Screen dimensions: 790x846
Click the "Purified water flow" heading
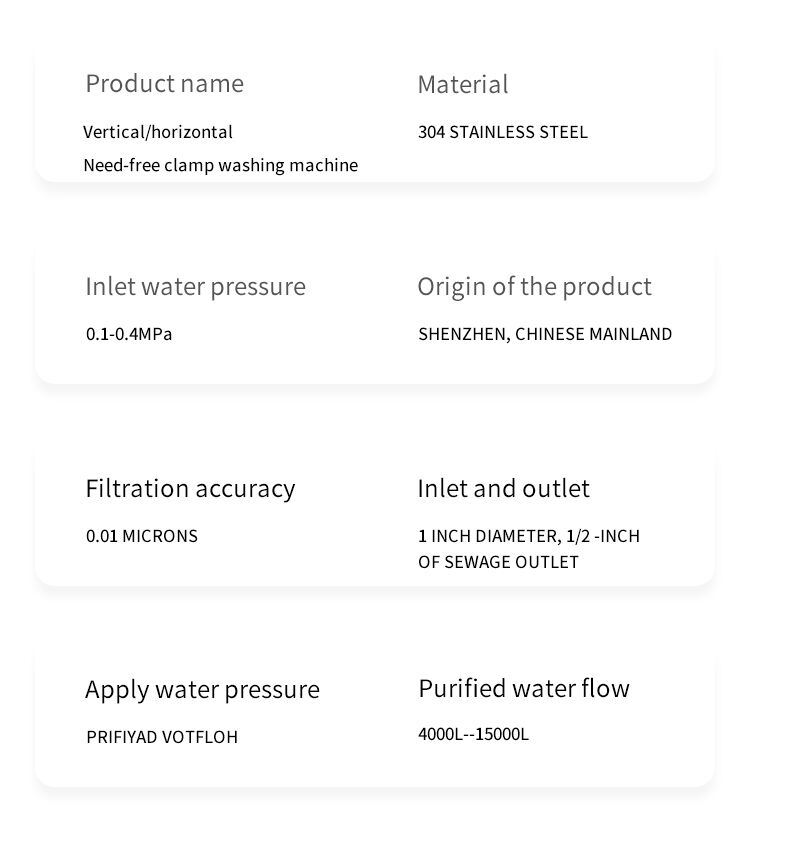[523, 689]
